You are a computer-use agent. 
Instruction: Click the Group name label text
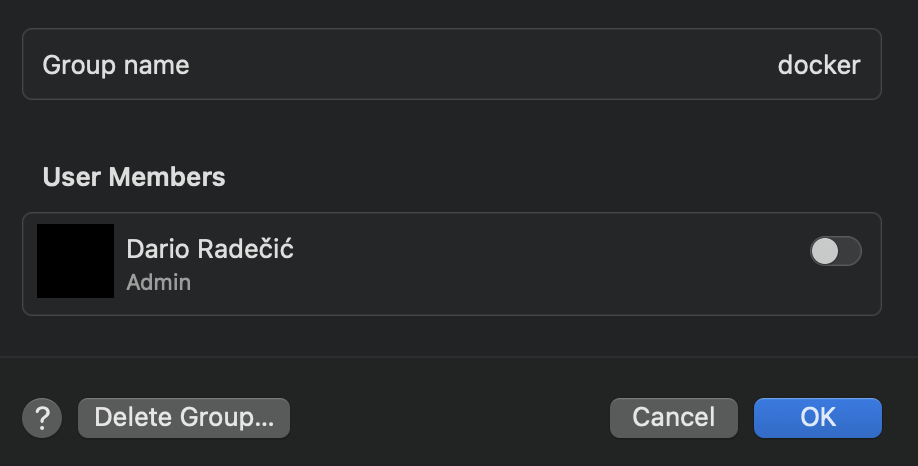coord(116,65)
